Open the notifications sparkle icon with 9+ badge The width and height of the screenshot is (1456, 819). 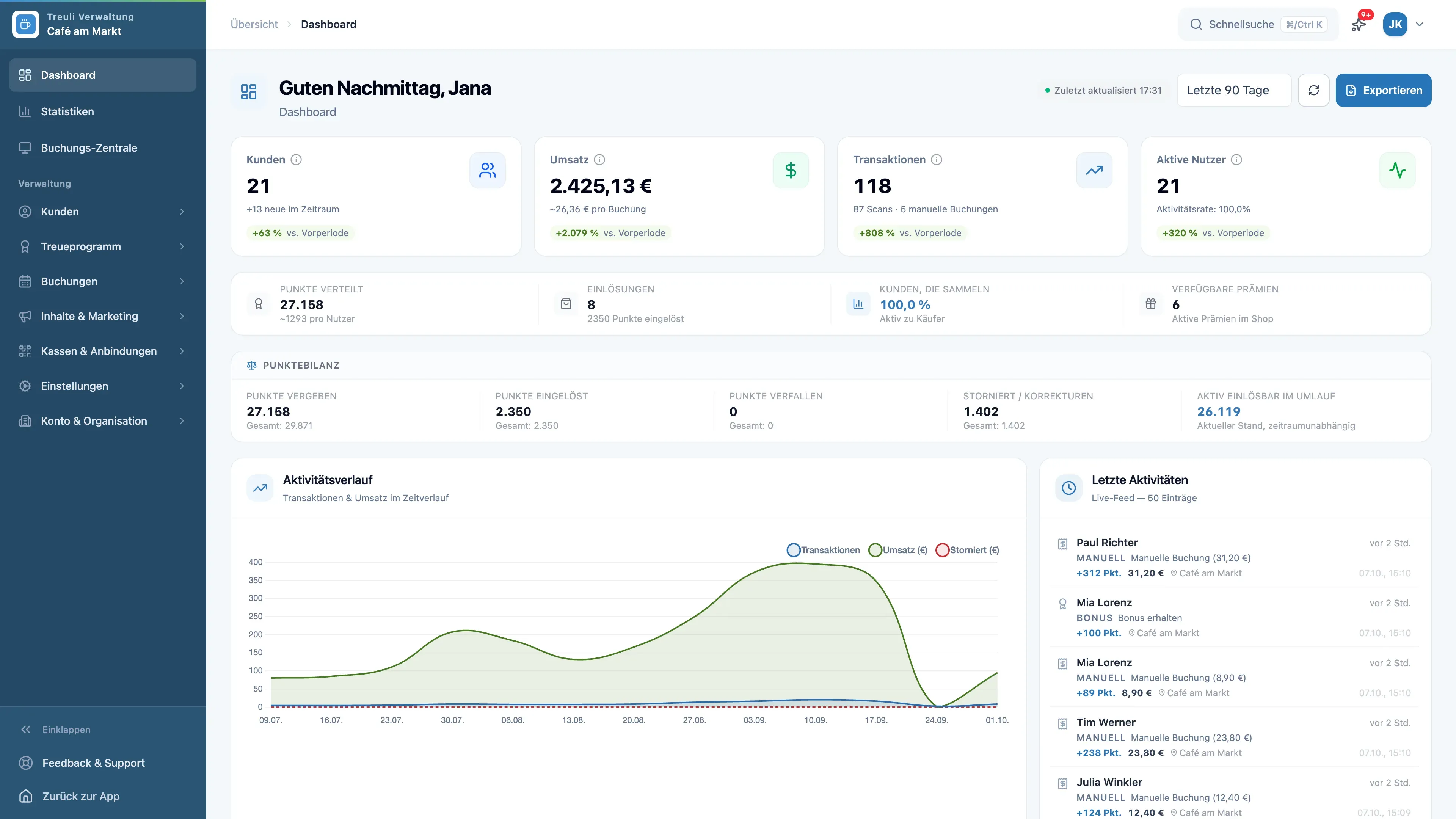pyautogui.click(x=1359, y=24)
